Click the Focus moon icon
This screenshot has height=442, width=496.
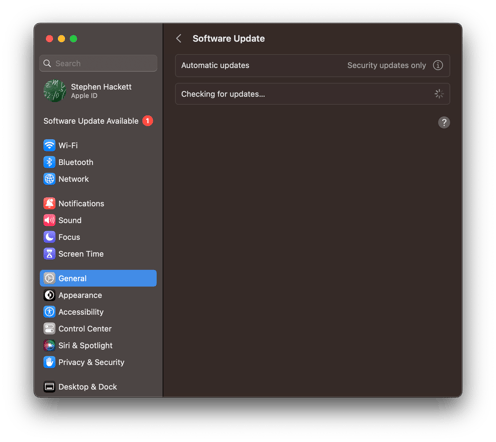[49, 237]
